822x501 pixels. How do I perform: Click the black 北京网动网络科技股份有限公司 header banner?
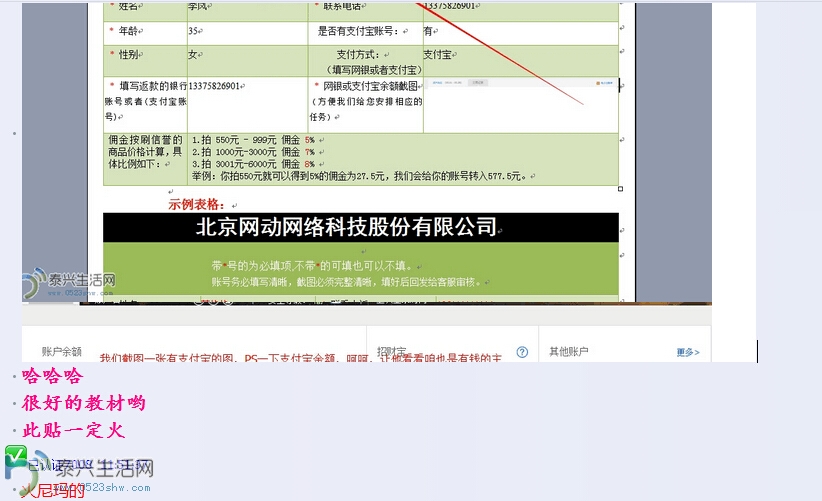coord(360,227)
